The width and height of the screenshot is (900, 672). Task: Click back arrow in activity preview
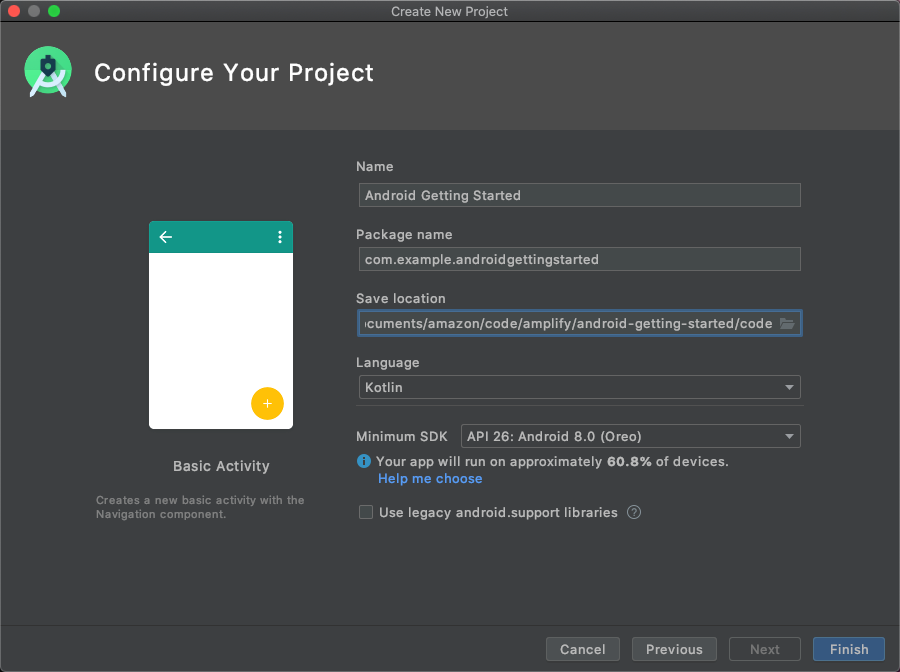166,237
